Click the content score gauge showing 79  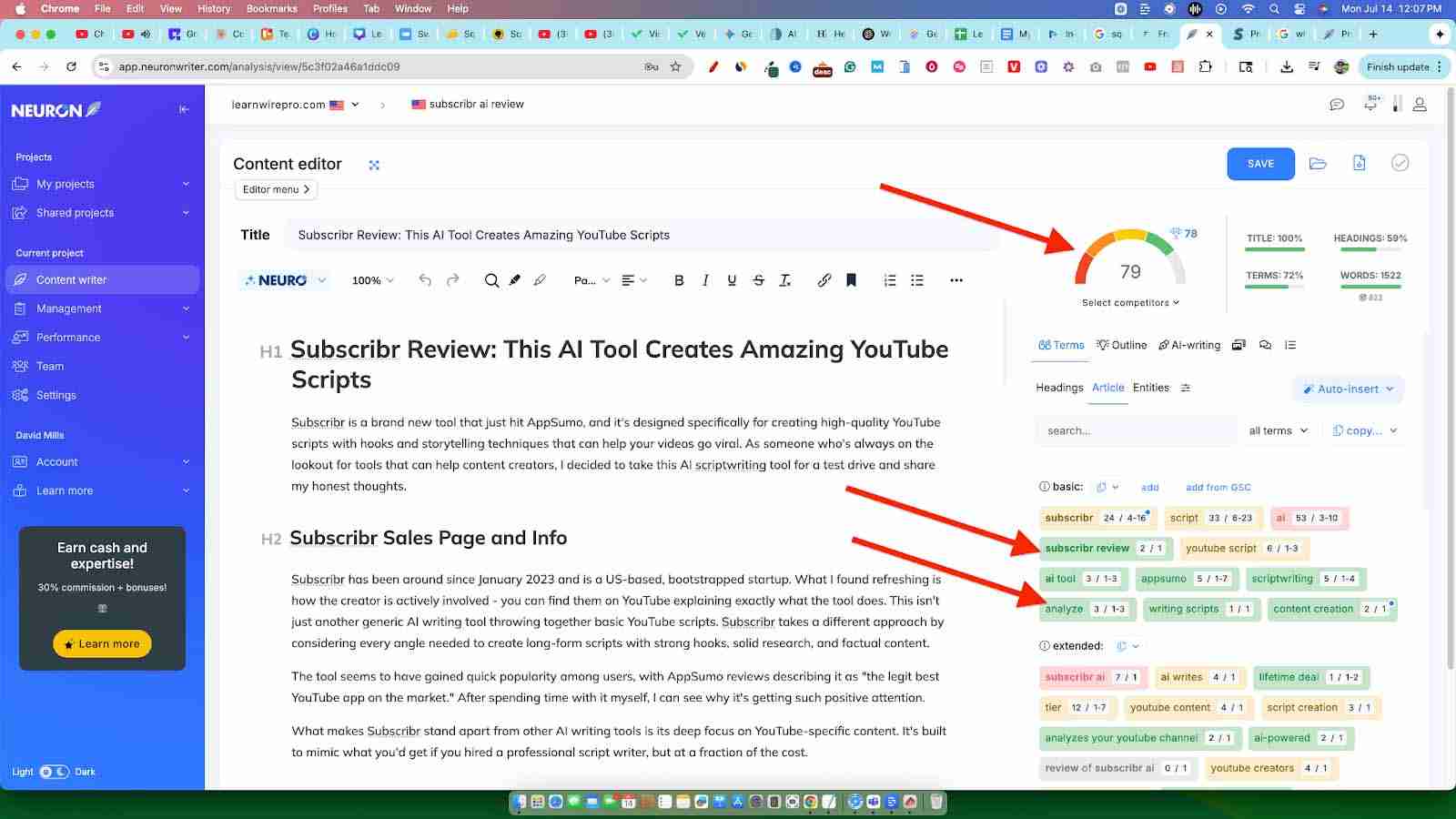coord(1128,268)
